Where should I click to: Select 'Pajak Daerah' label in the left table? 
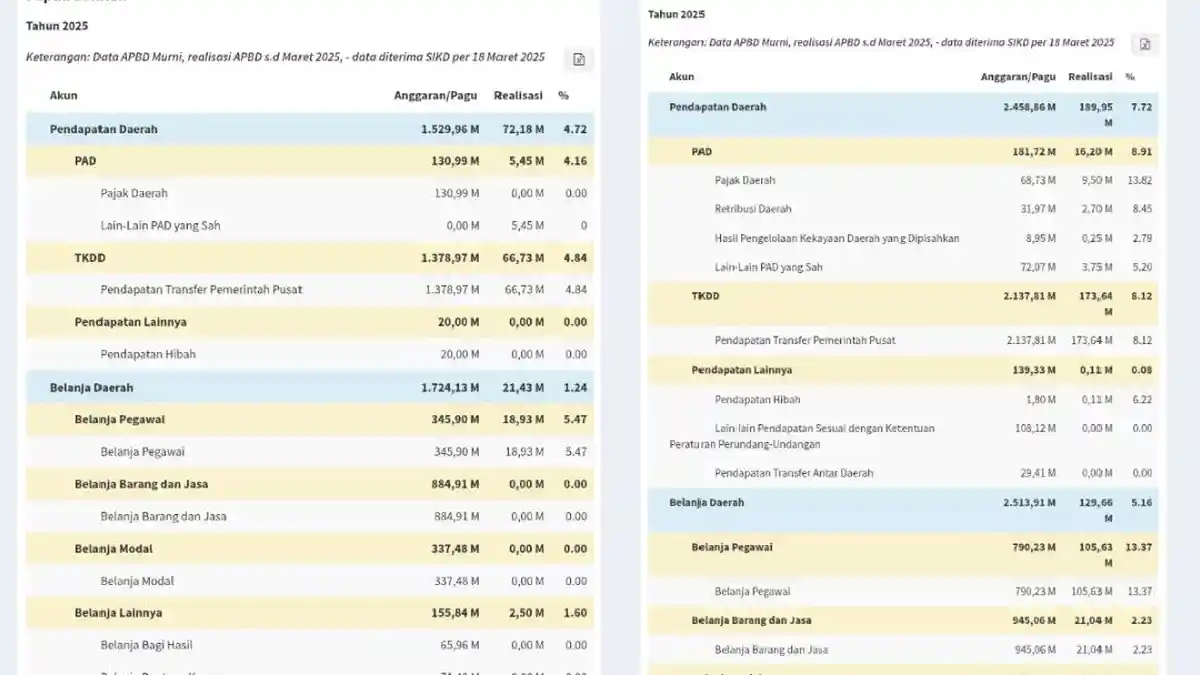click(134, 193)
